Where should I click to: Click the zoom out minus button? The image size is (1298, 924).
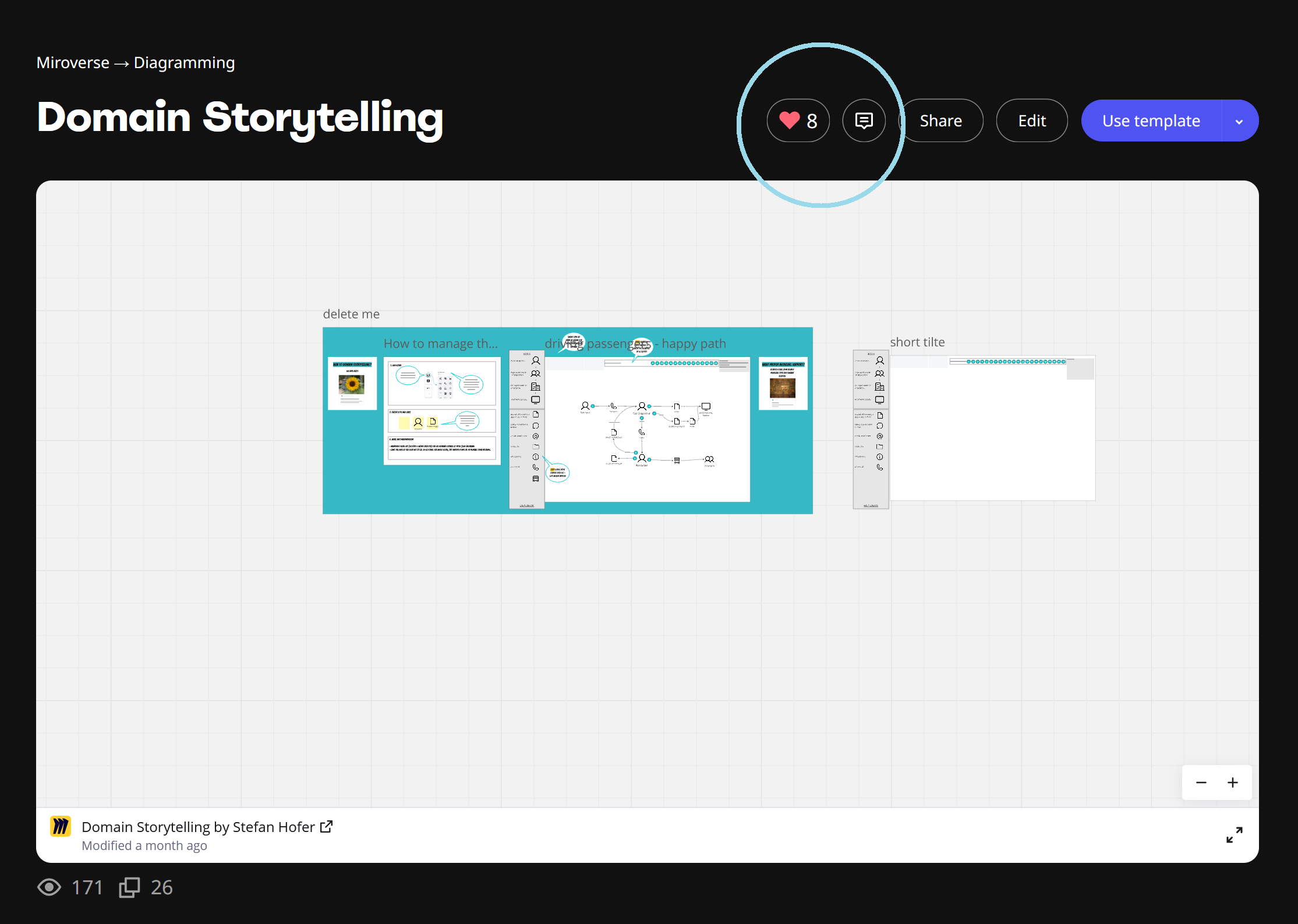(x=1201, y=782)
